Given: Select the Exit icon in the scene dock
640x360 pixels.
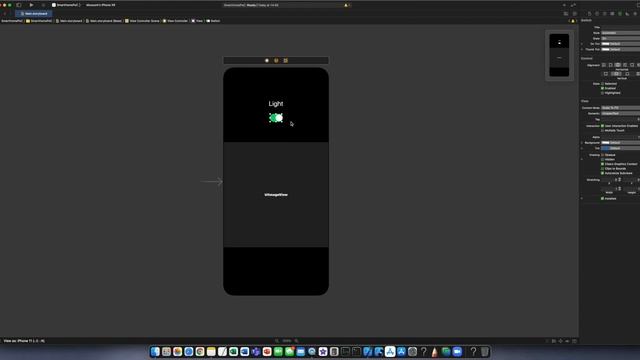Looking at the screenshot, I should [286, 60].
